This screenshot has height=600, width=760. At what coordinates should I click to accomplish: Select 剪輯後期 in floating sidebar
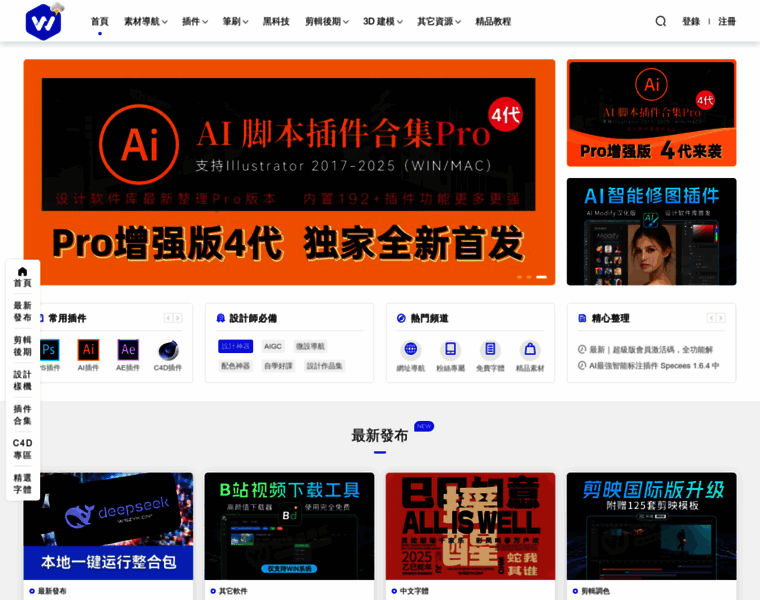[22, 346]
